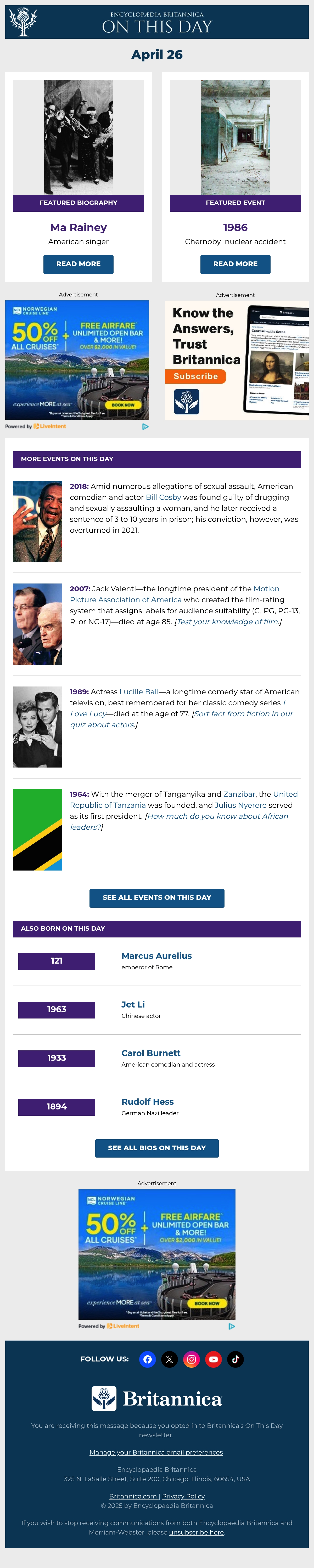This screenshot has width=314, height=1568.
Task: Click Manage your Britannica email preferences
Action: [x=156, y=1452]
